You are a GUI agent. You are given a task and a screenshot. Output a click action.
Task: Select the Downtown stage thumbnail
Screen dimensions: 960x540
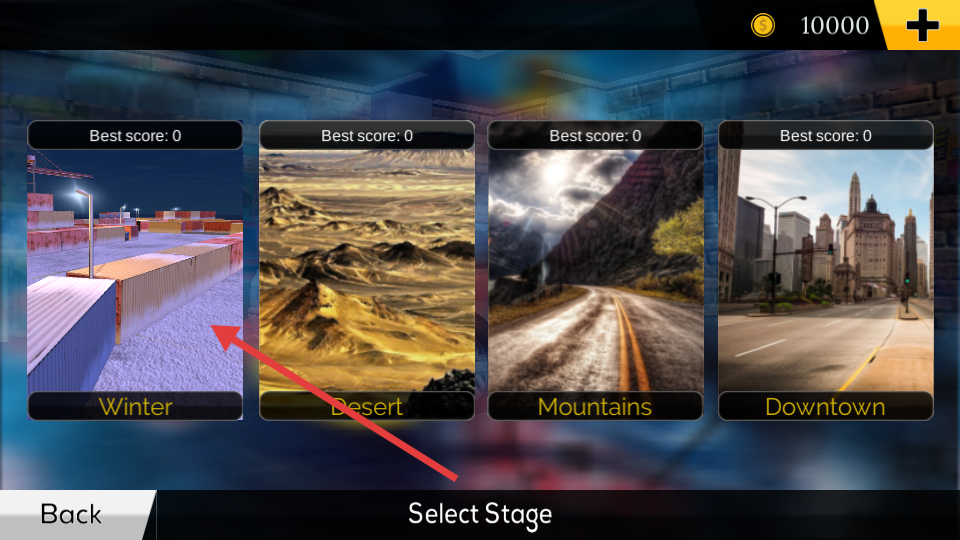click(x=826, y=271)
